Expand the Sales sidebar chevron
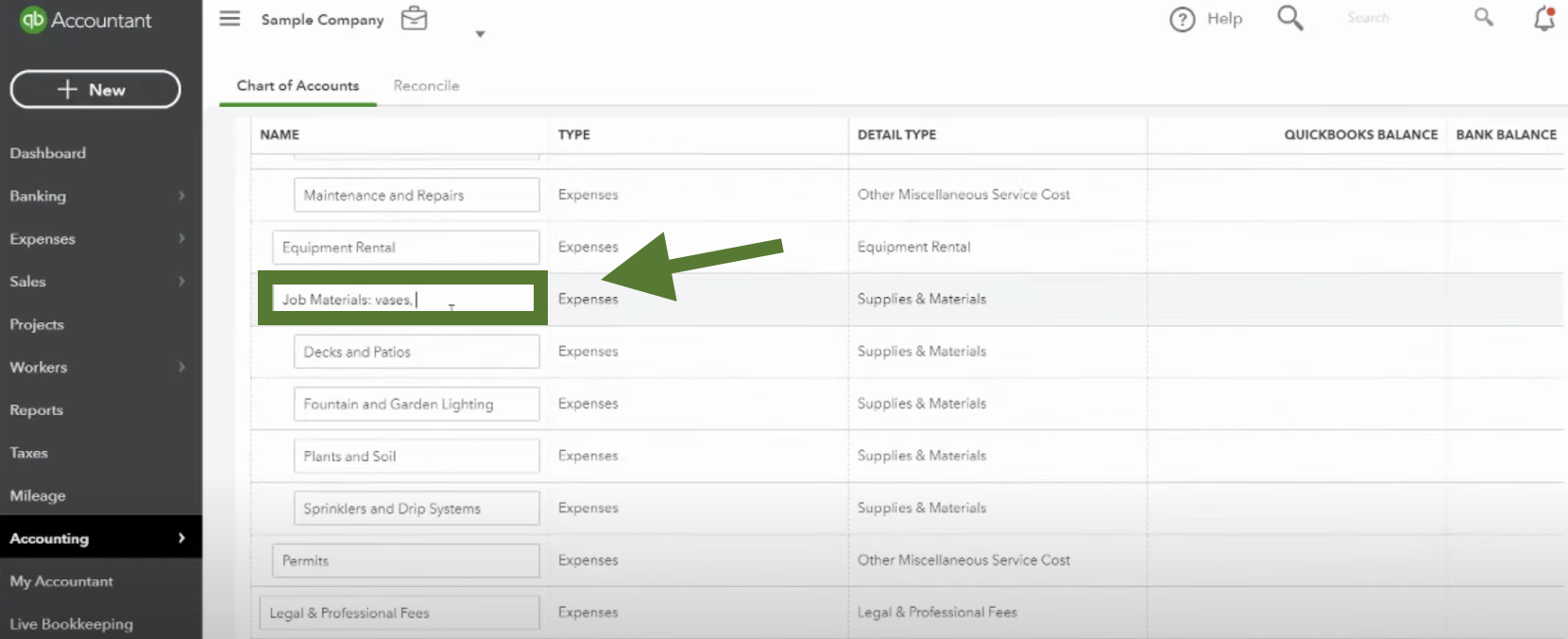1568x639 pixels. coord(181,281)
